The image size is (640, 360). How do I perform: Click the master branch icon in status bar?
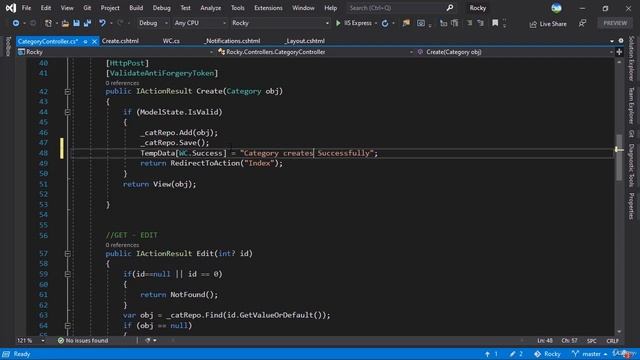(575, 354)
